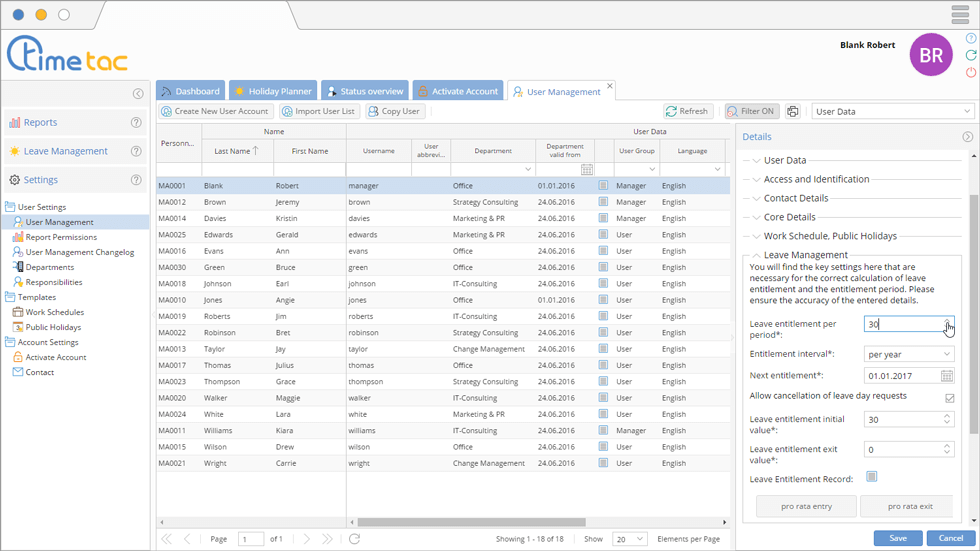Open the User Data view dropdown
Viewport: 980px width, 551px height.
coord(892,112)
